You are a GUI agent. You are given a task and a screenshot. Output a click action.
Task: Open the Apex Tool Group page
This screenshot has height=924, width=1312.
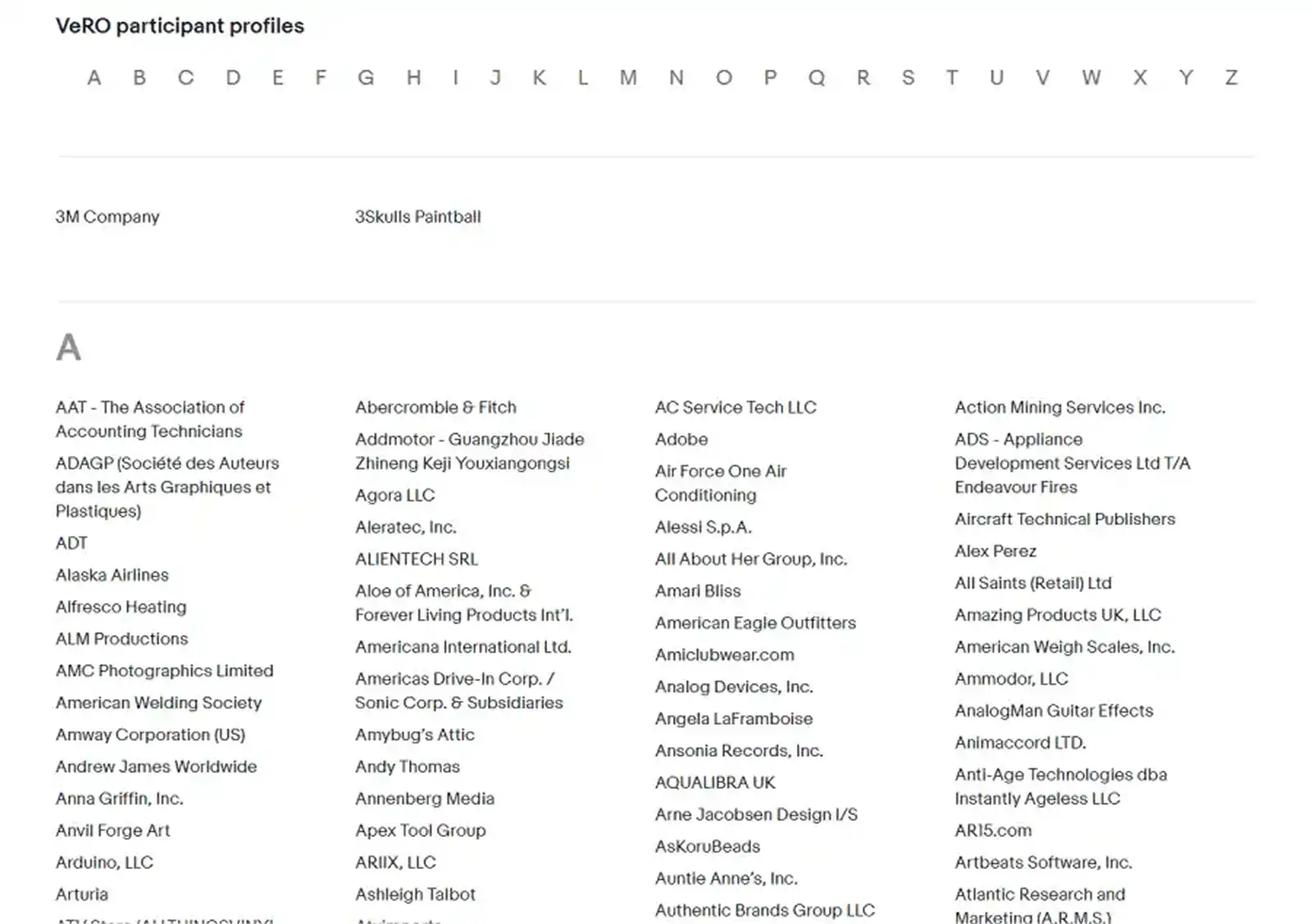(421, 831)
